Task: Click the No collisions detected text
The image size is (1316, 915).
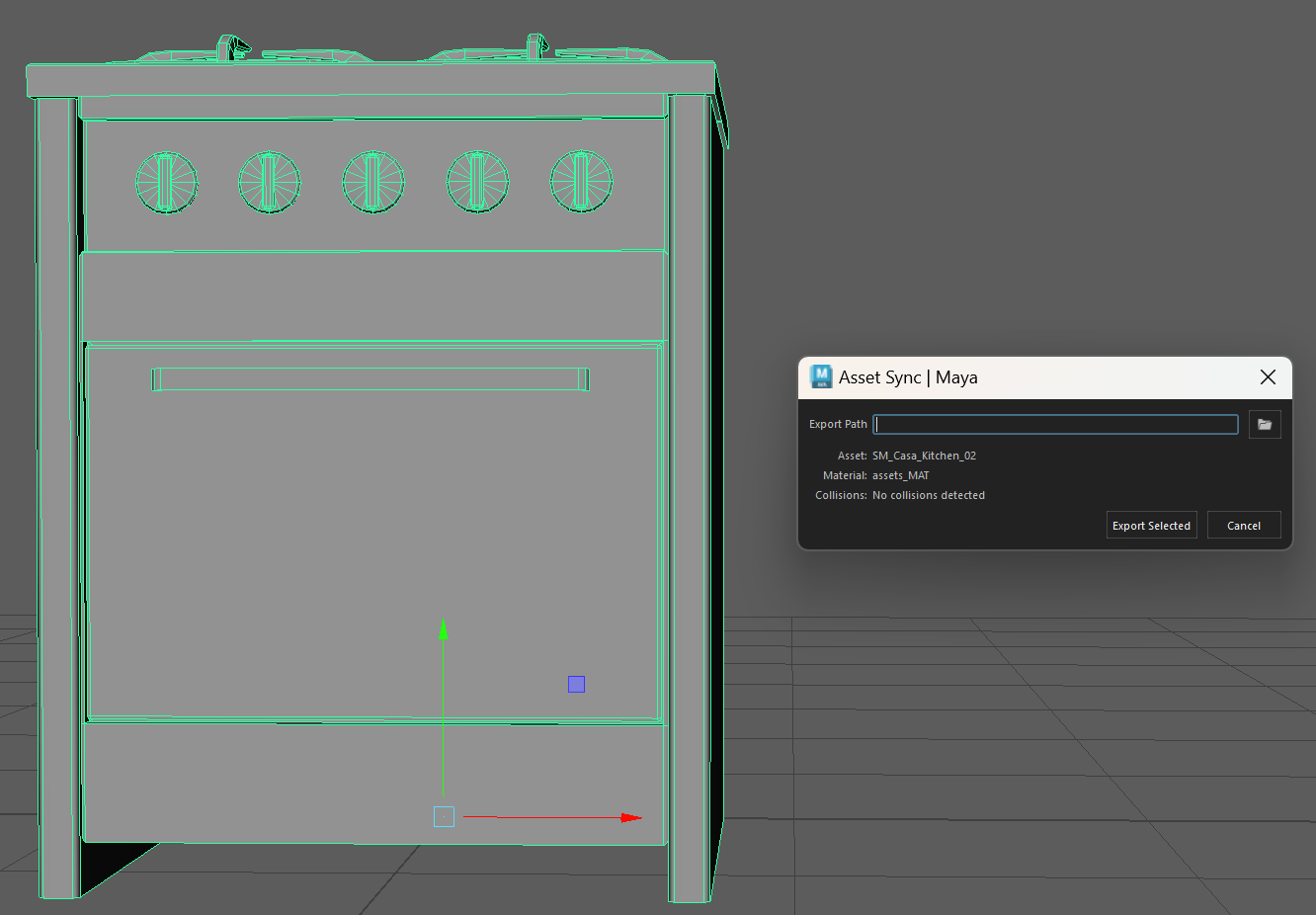Action: point(928,495)
